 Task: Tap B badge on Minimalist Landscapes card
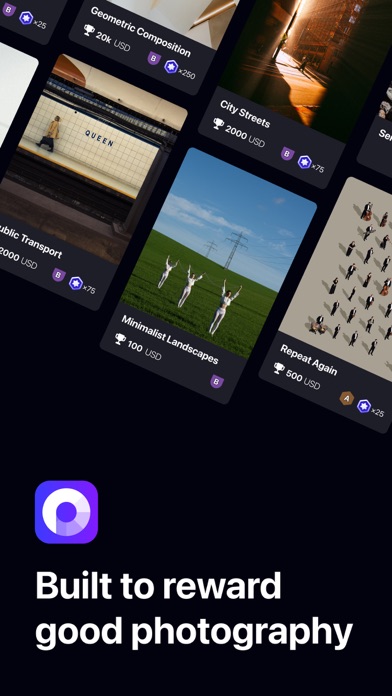217,381
